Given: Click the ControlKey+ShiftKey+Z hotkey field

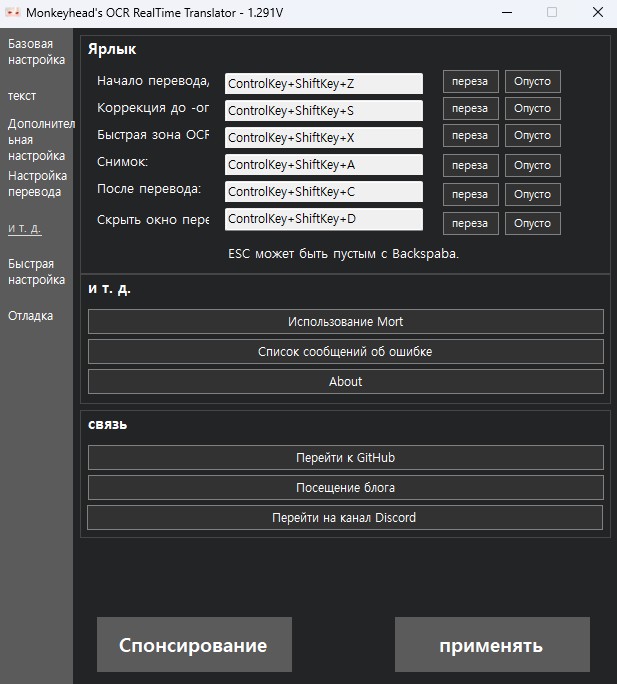Looking at the screenshot, I should pyautogui.click(x=324, y=83).
